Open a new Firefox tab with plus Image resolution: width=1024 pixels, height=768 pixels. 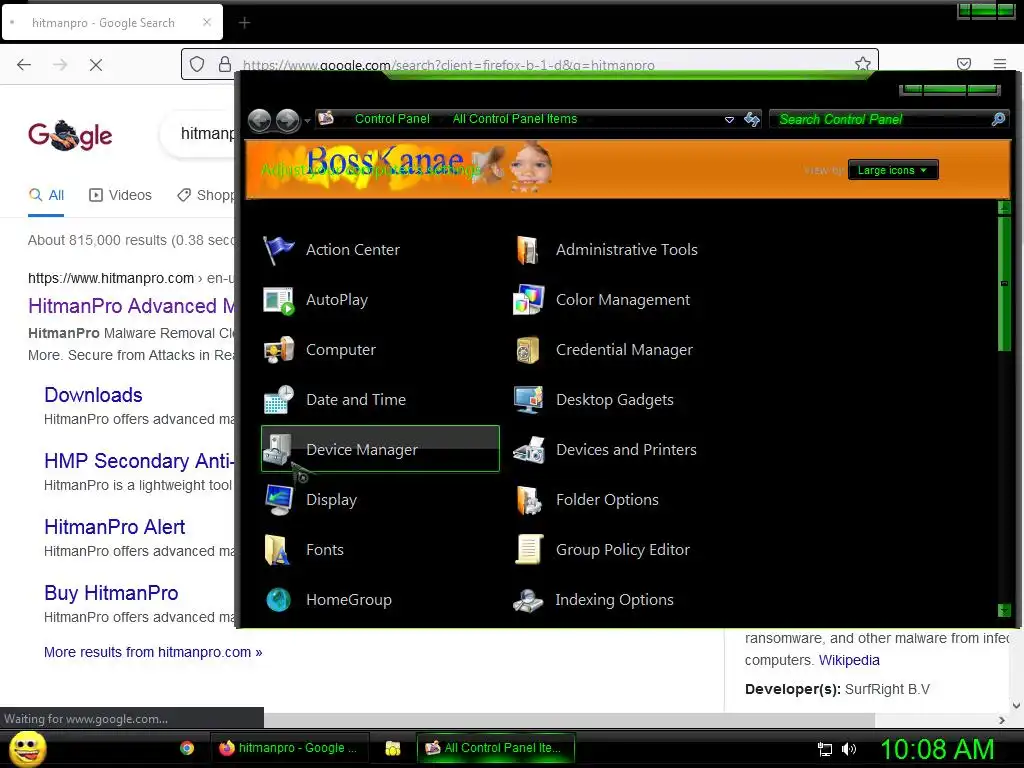(x=244, y=23)
